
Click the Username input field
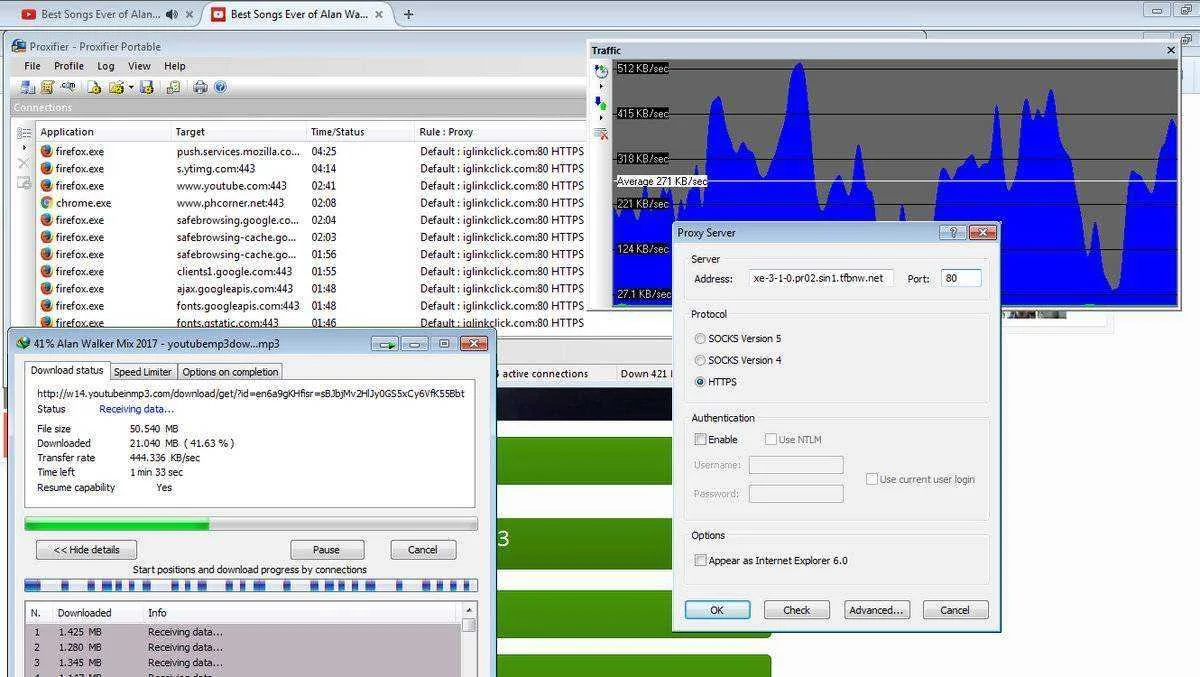(x=796, y=465)
